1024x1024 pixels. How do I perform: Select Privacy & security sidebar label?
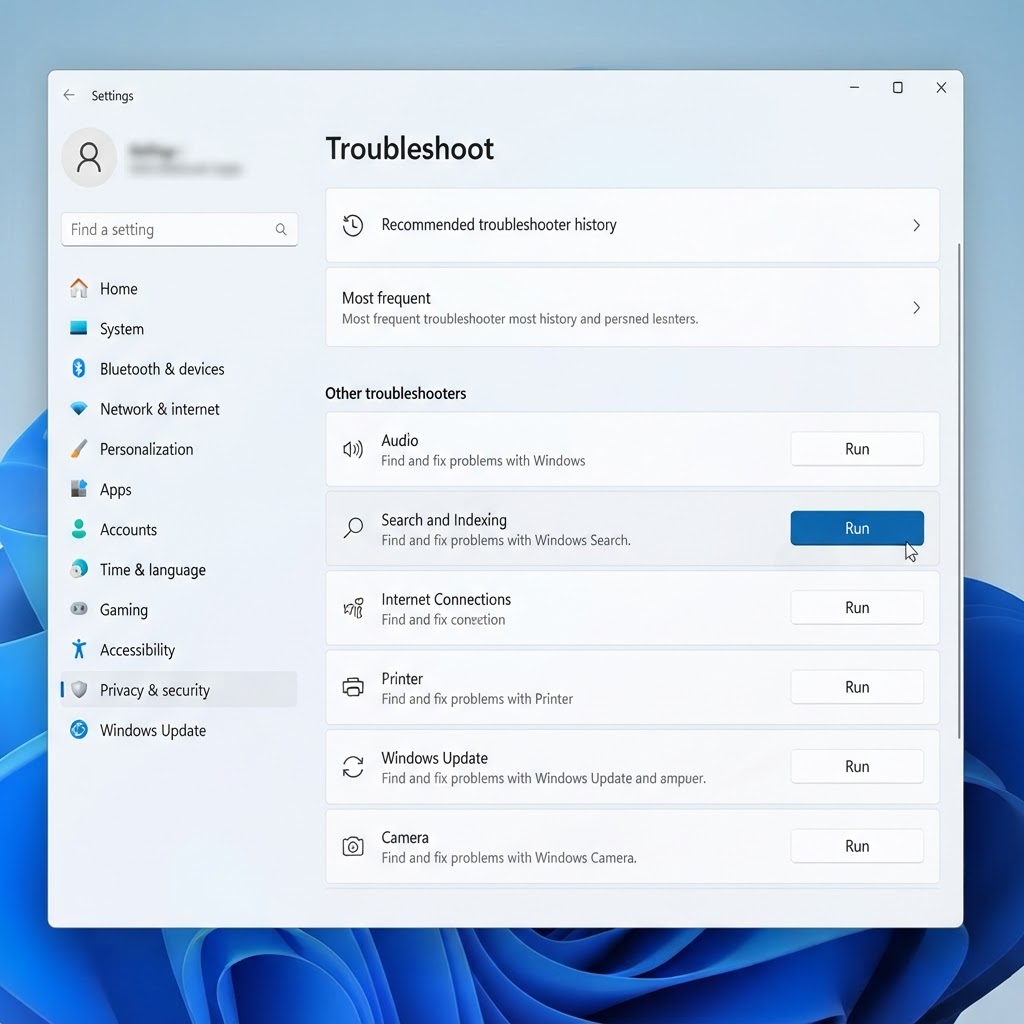point(155,690)
